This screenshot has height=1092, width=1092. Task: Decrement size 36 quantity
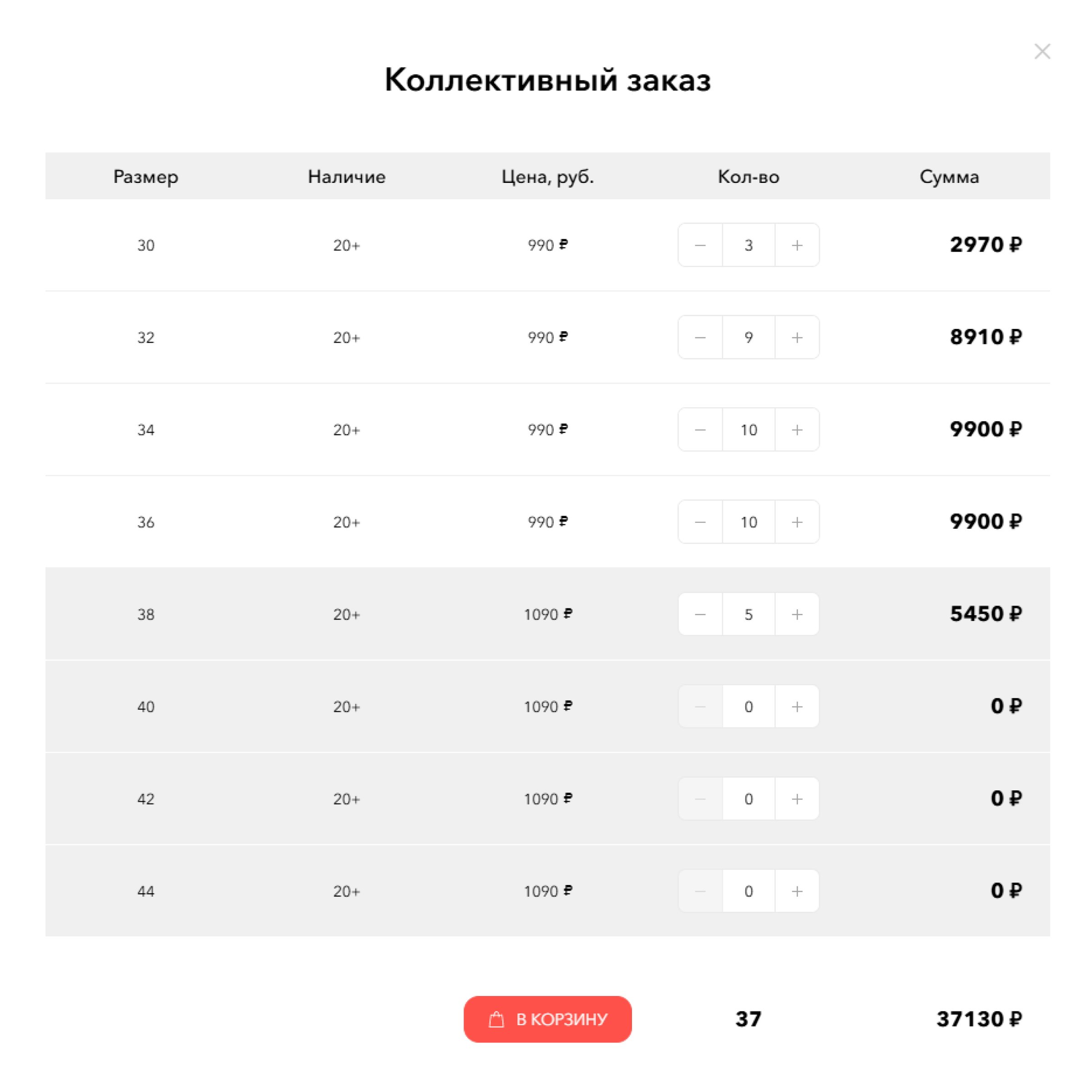700,522
